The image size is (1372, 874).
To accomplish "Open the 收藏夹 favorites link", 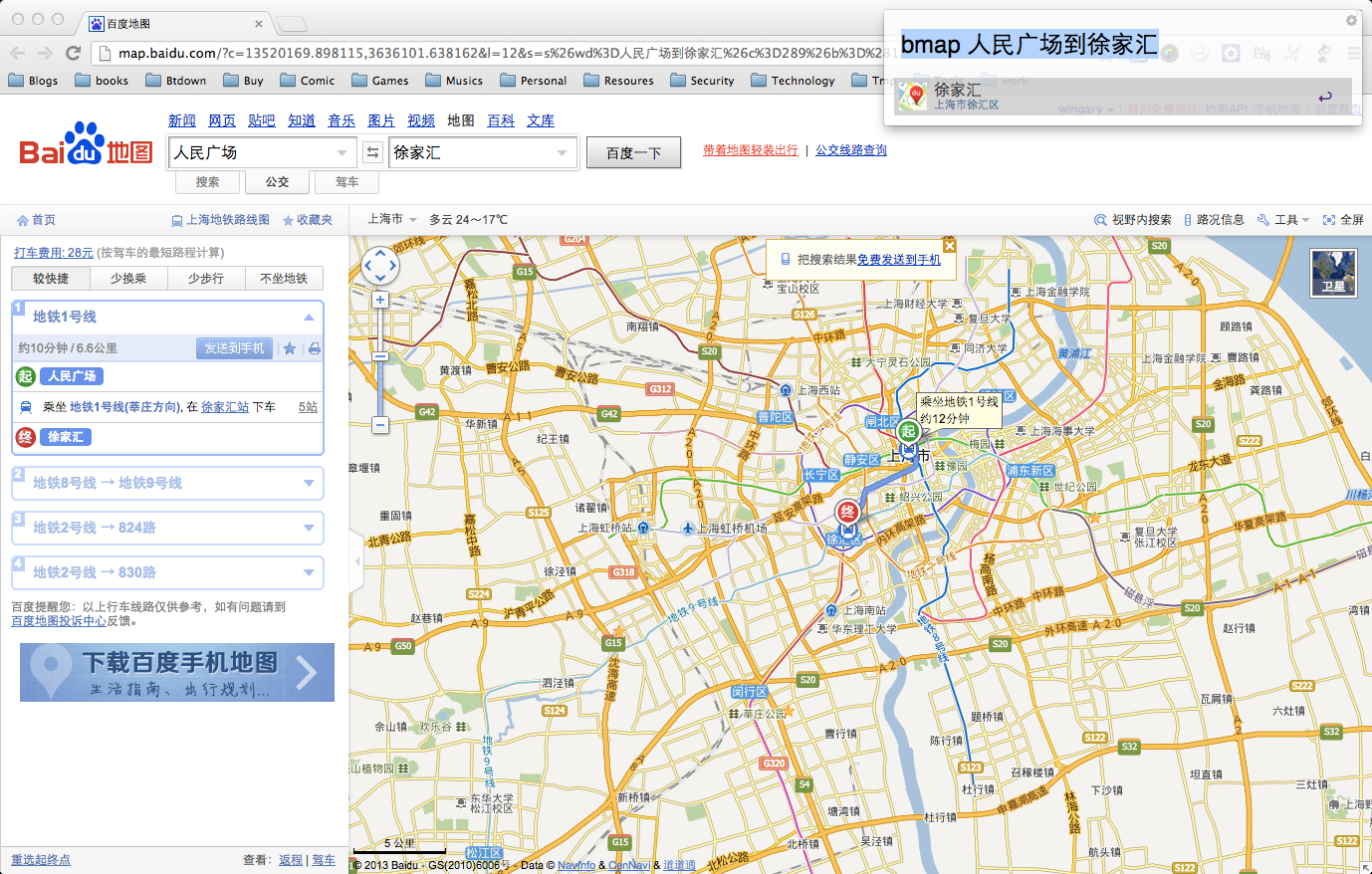I will tap(308, 220).
